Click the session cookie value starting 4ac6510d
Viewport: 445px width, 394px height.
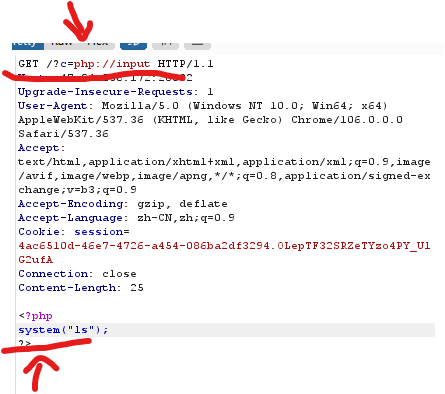point(224,246)
